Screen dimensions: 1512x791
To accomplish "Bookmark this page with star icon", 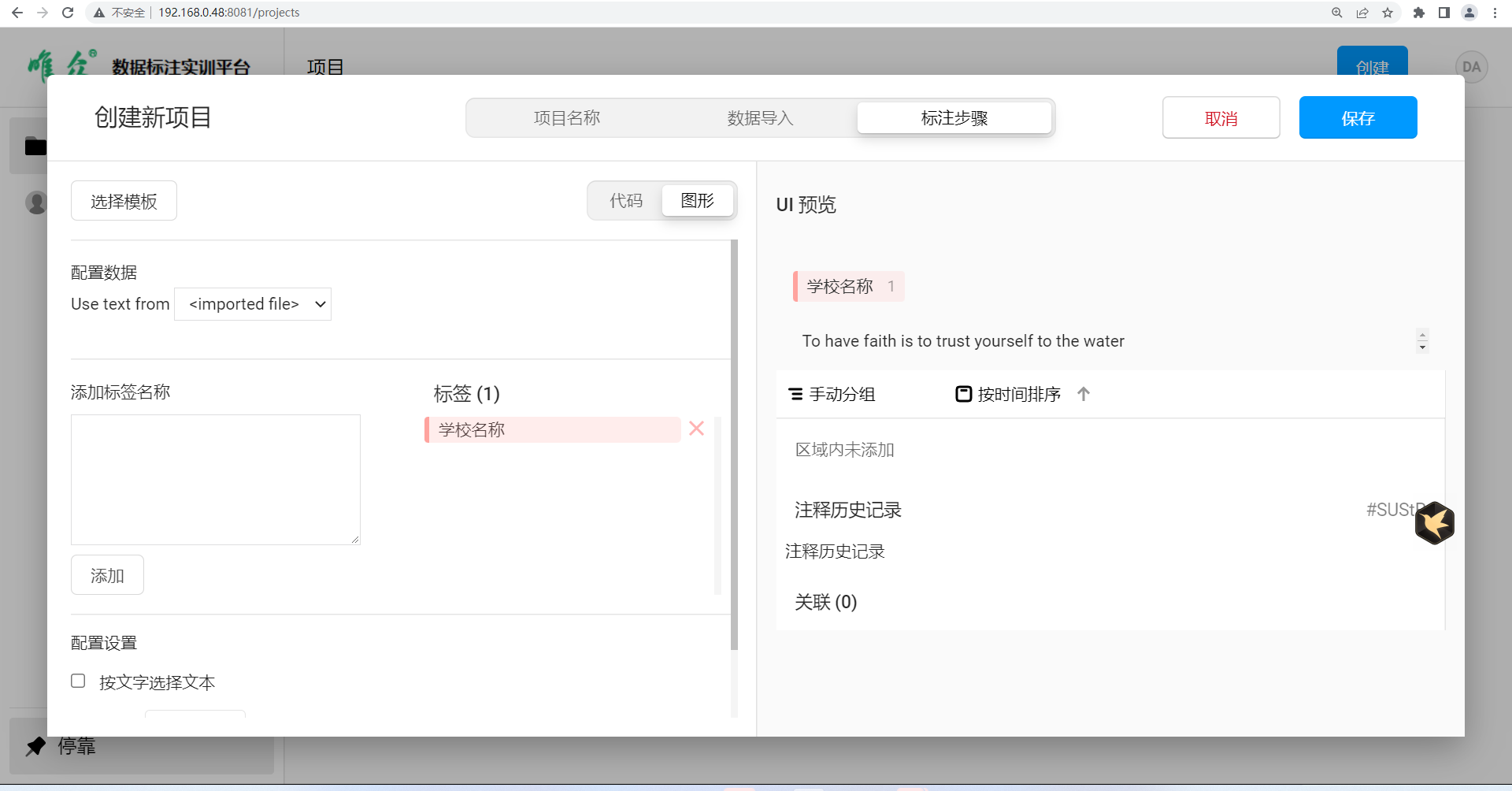I will [x=1388, y=13].
